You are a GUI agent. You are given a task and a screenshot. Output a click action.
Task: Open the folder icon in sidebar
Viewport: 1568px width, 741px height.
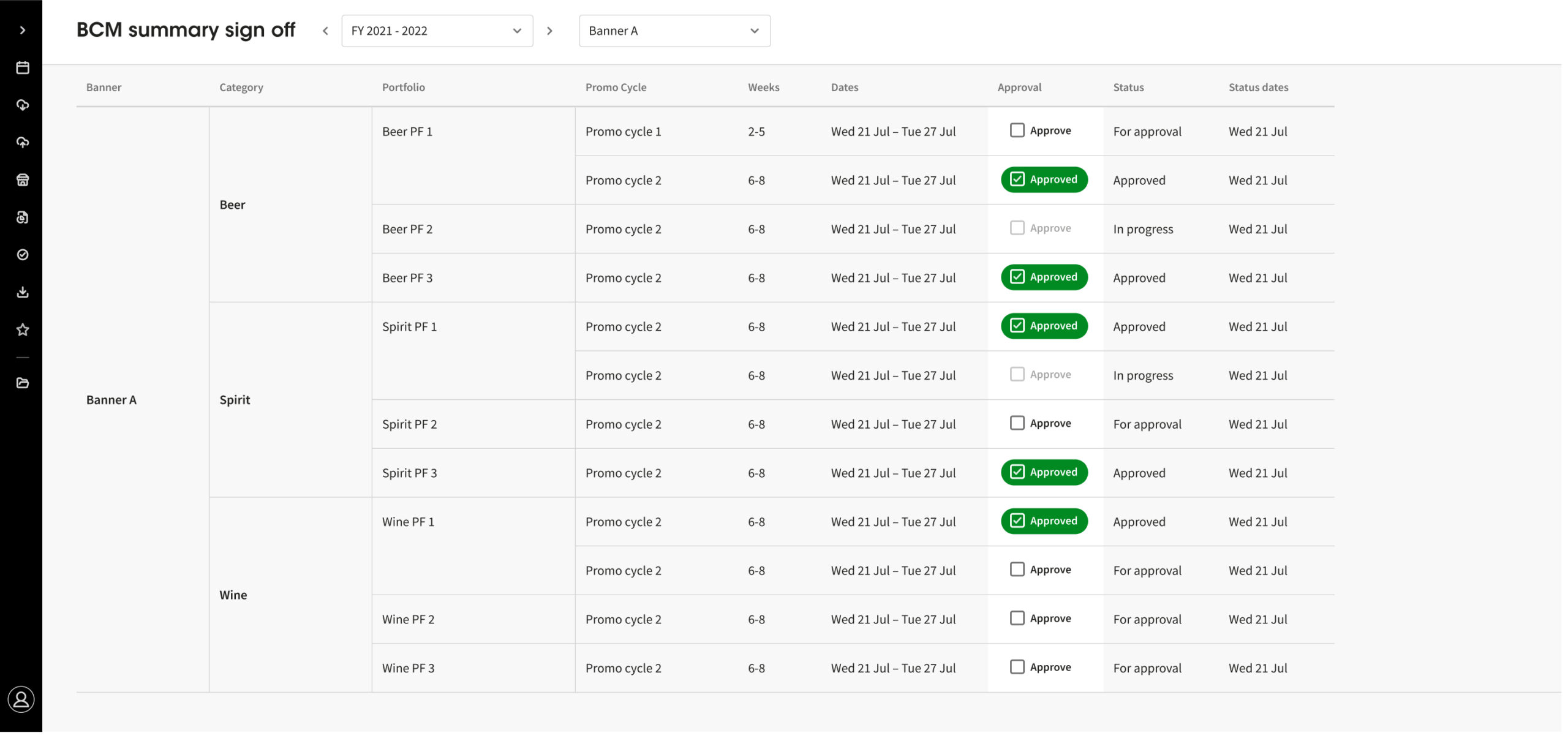[23, 383]
